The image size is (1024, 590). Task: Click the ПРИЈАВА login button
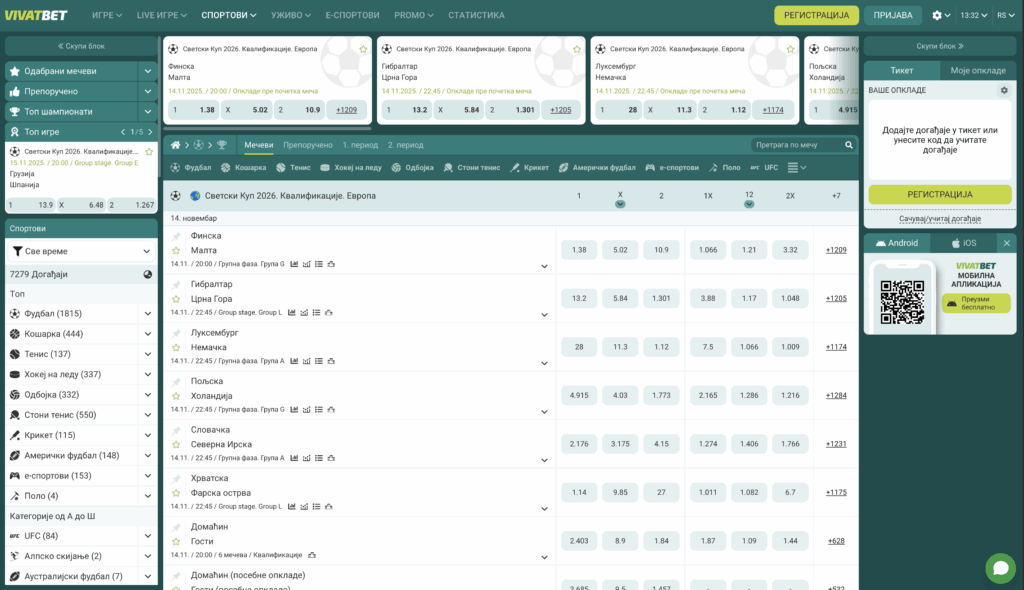[x=893, y=15]
